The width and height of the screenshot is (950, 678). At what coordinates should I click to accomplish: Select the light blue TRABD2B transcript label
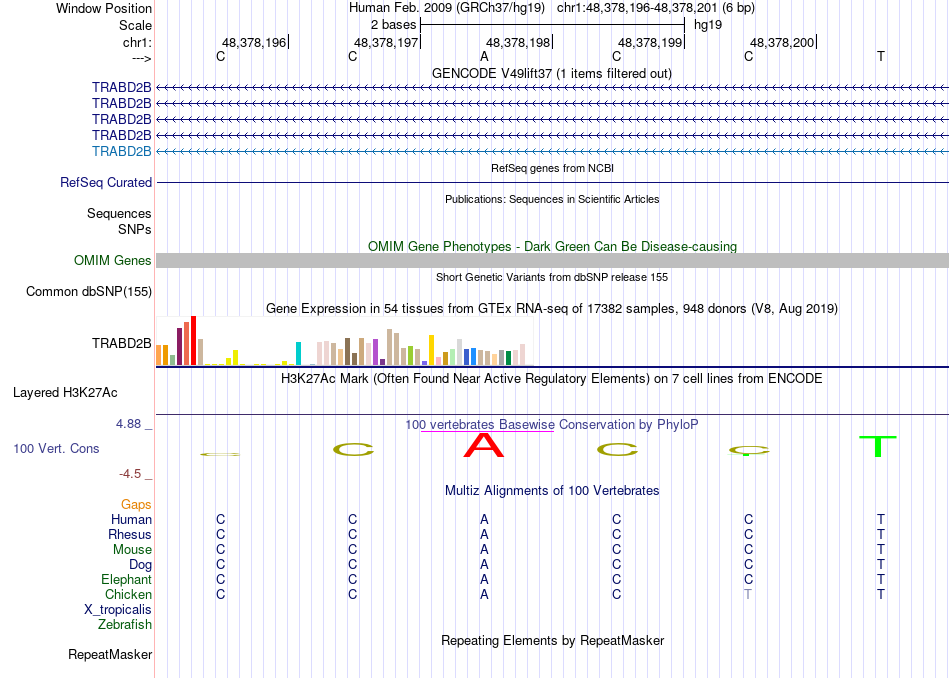point(122,151)
